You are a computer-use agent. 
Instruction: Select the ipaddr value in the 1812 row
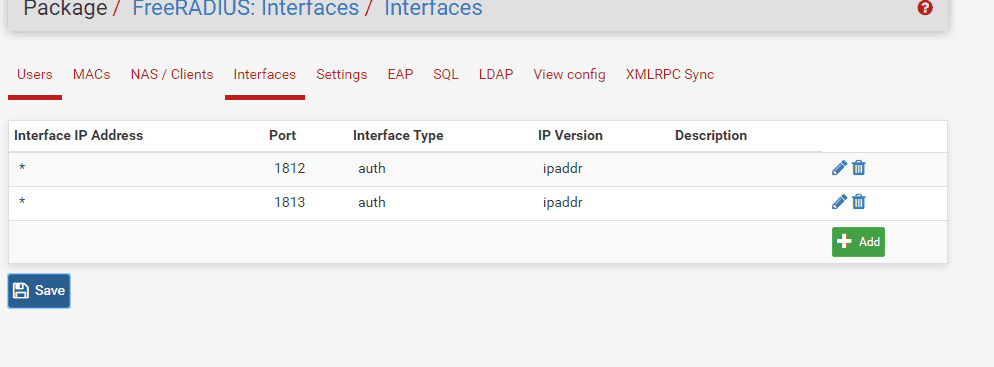click(x=563, y=169)
